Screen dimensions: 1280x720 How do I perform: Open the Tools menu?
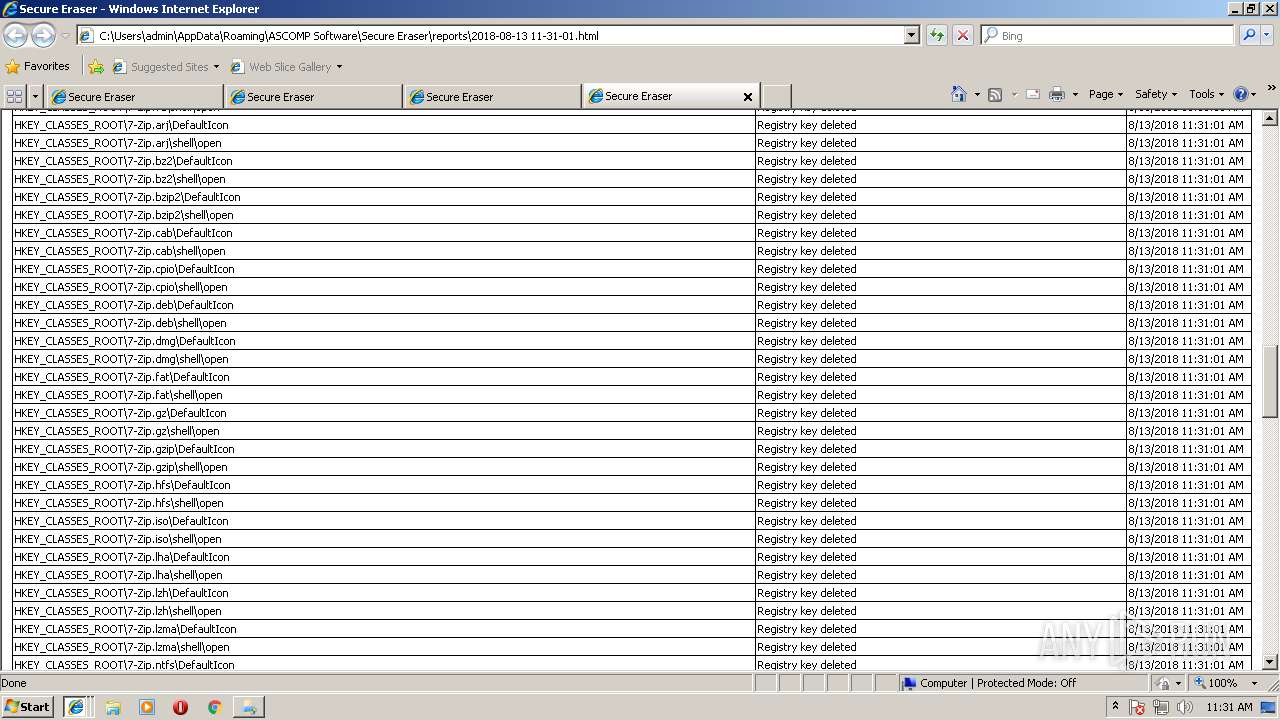point(1207,94)
